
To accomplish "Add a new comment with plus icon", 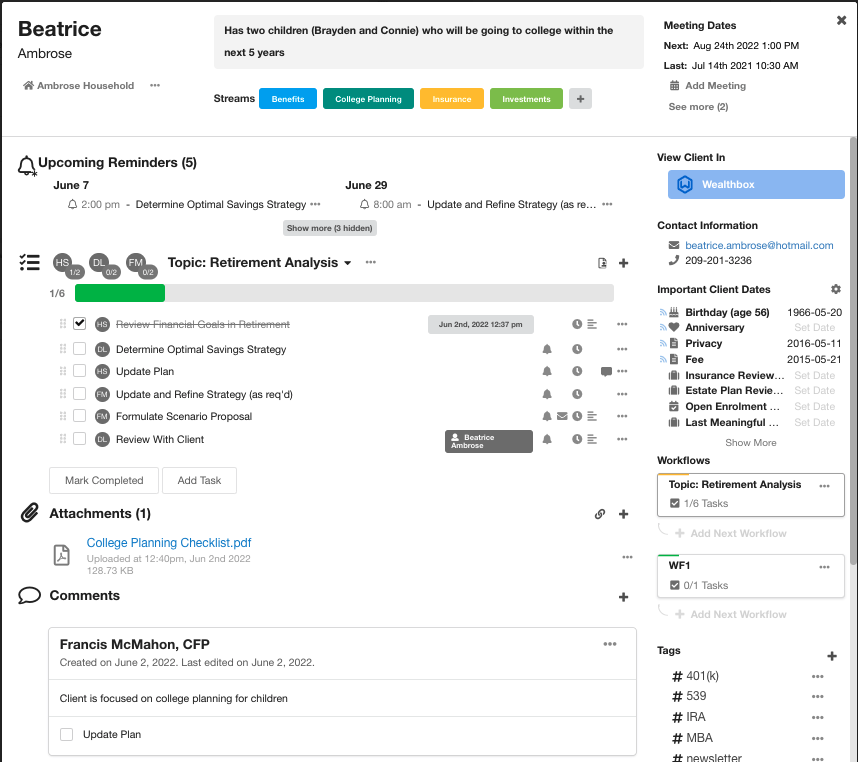I will pyautogui.click(x=624, y=597).
